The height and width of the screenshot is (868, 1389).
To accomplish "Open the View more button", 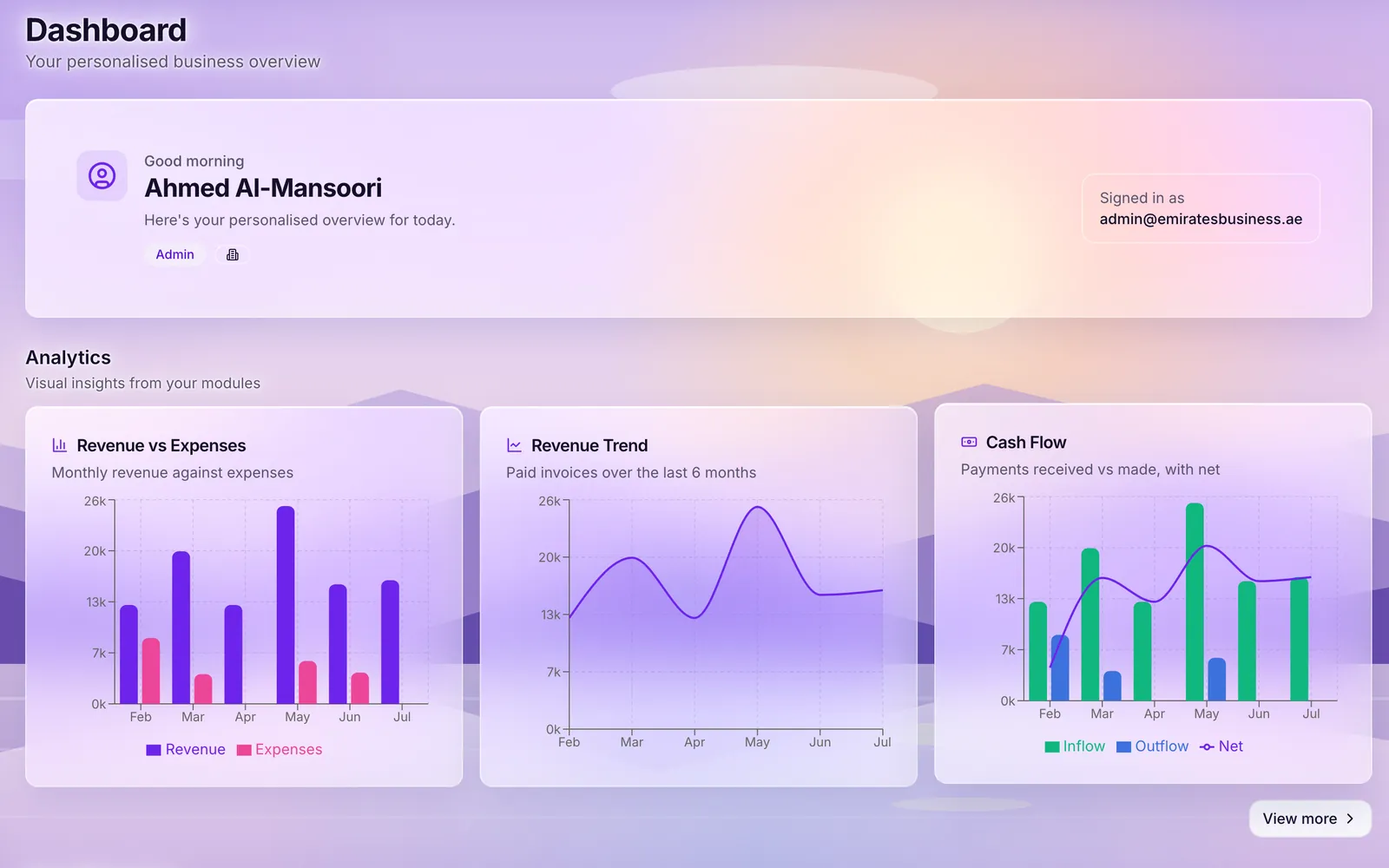I will click(1310, 819).
